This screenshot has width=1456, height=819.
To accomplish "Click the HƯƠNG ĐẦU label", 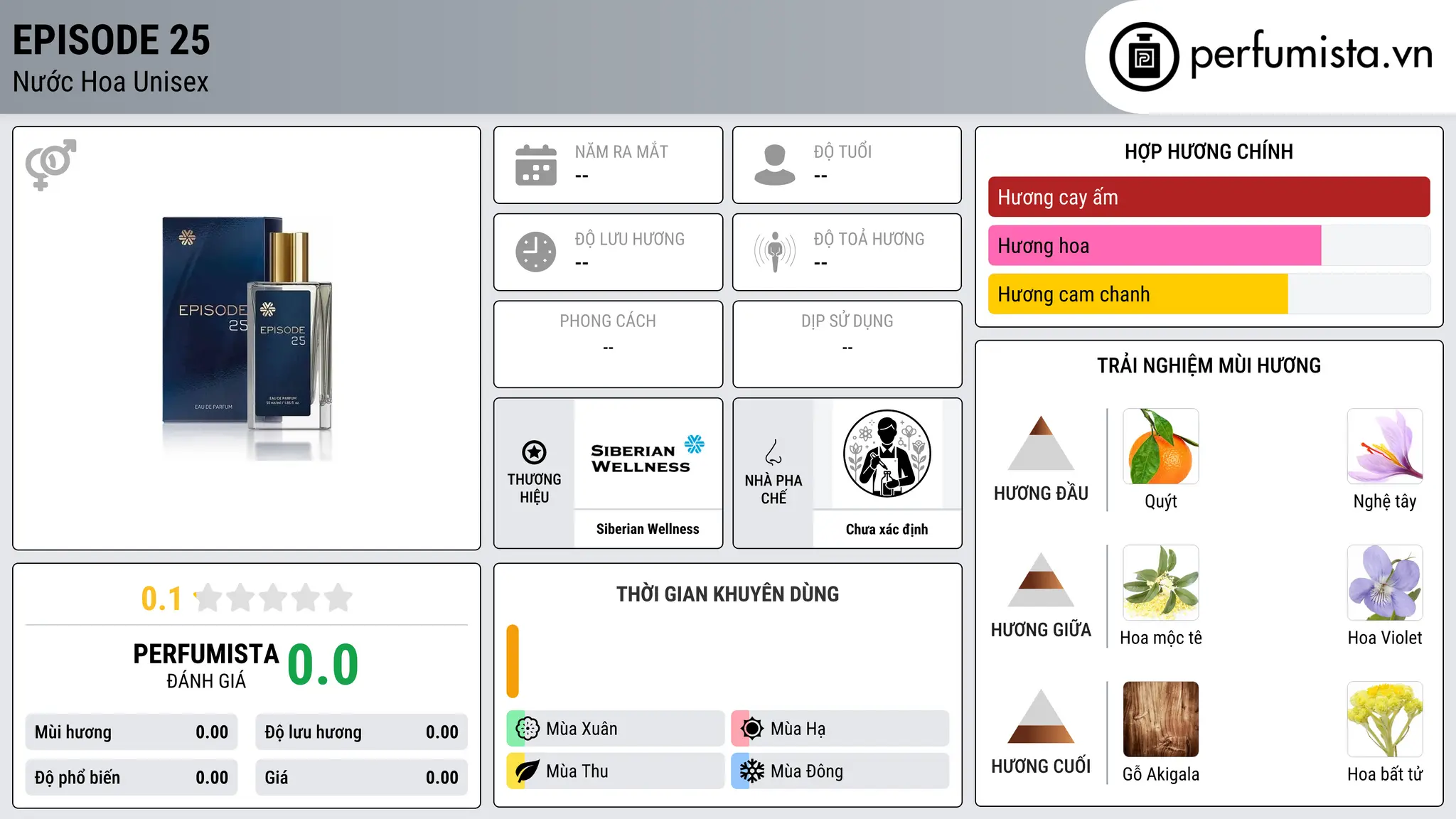I will tap(1041, 493).
